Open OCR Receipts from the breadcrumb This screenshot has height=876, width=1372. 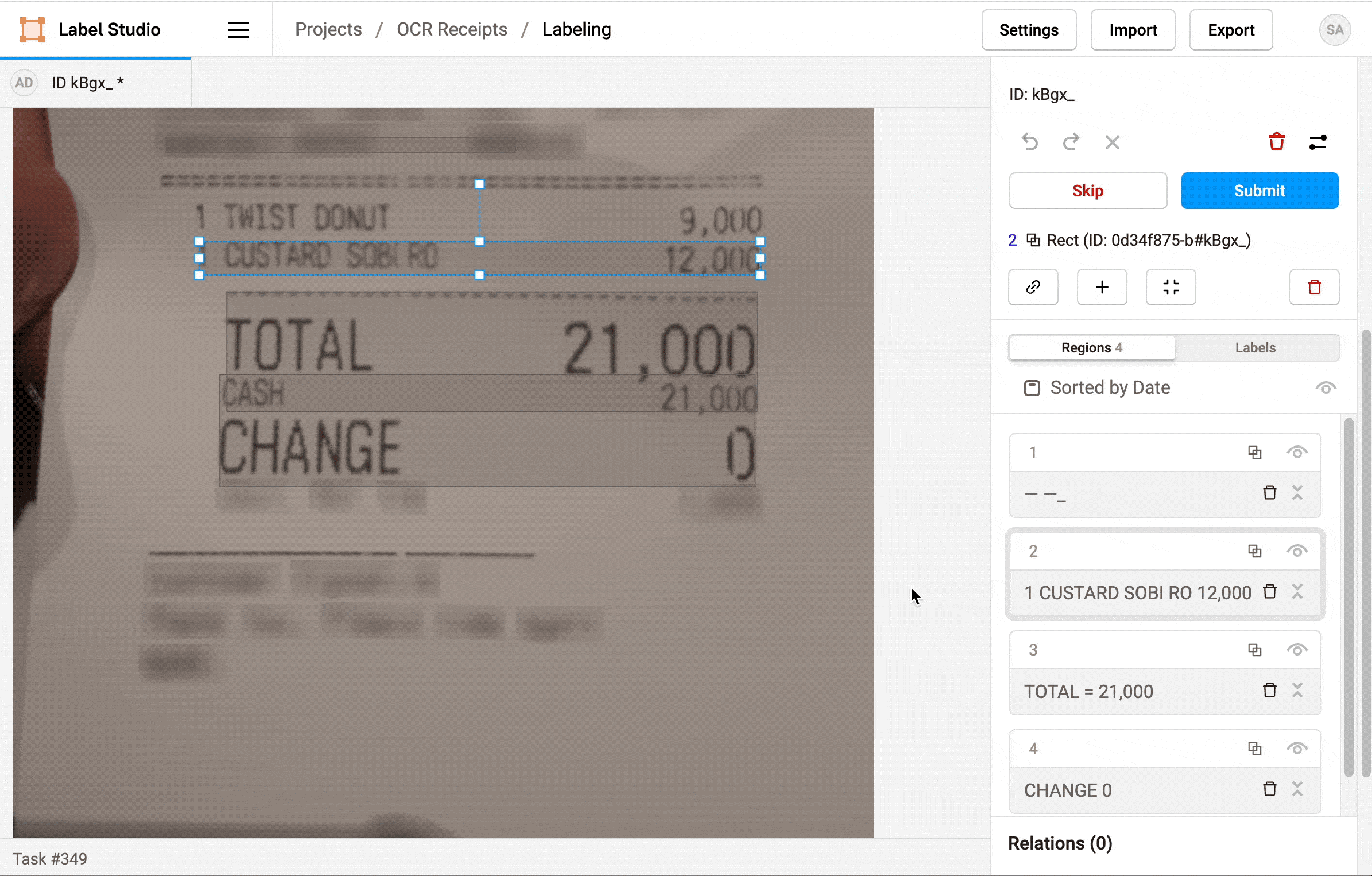(x=452, y=29)
